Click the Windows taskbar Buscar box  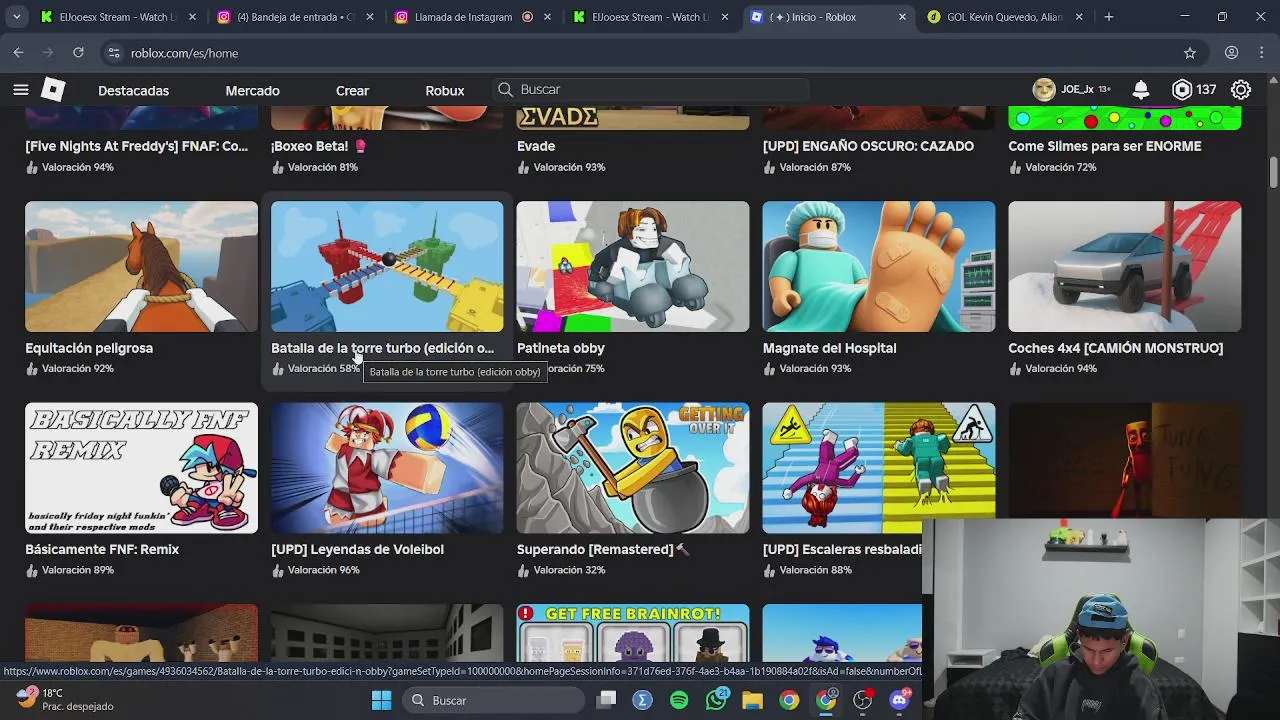pyautogui.click(x=494, y=700)
